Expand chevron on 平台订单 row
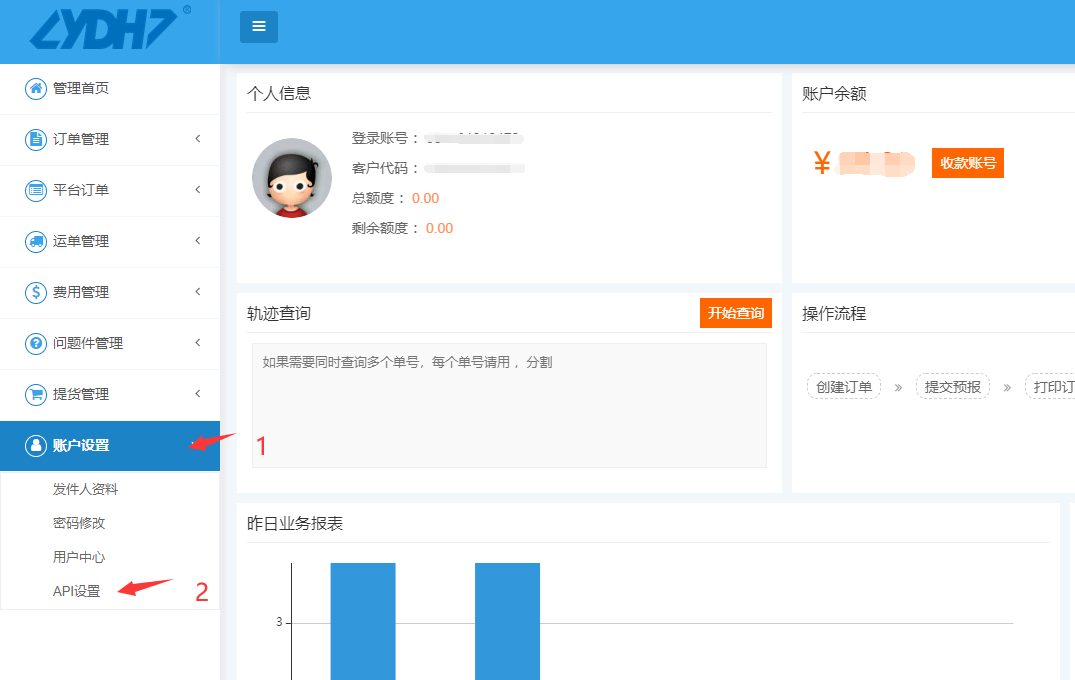This screenshot has width=1075, height=680. [x=197, y=189]
